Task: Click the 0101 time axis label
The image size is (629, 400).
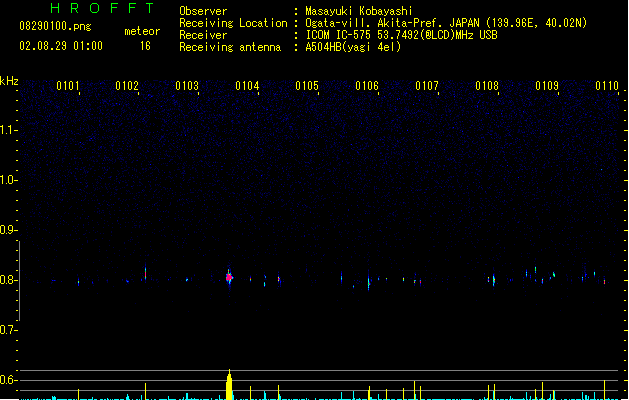Action: point(68,86)
